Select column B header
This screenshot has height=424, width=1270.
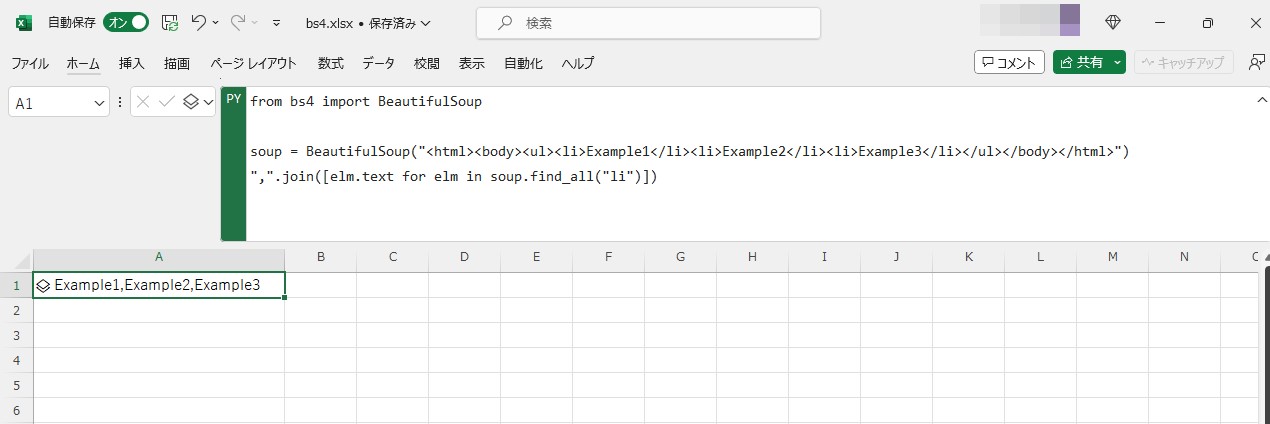(320, 257)
